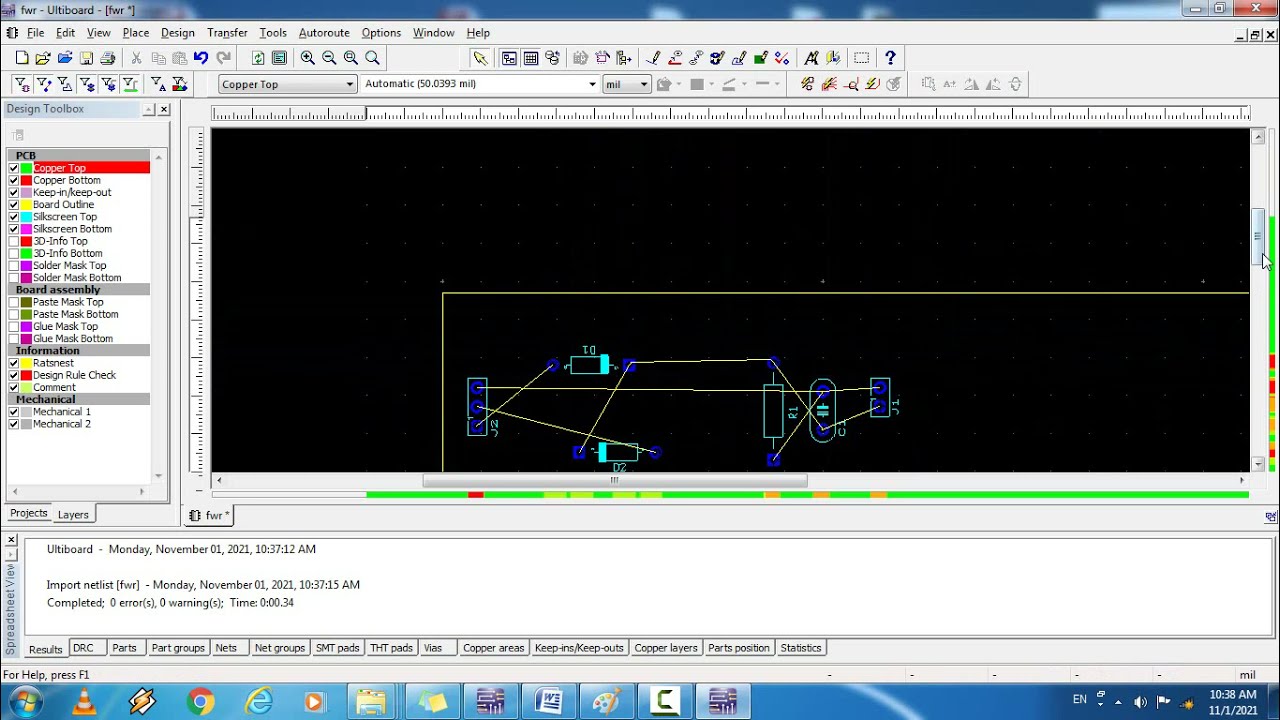Click the connection machine trace icon

coord(696,58)
